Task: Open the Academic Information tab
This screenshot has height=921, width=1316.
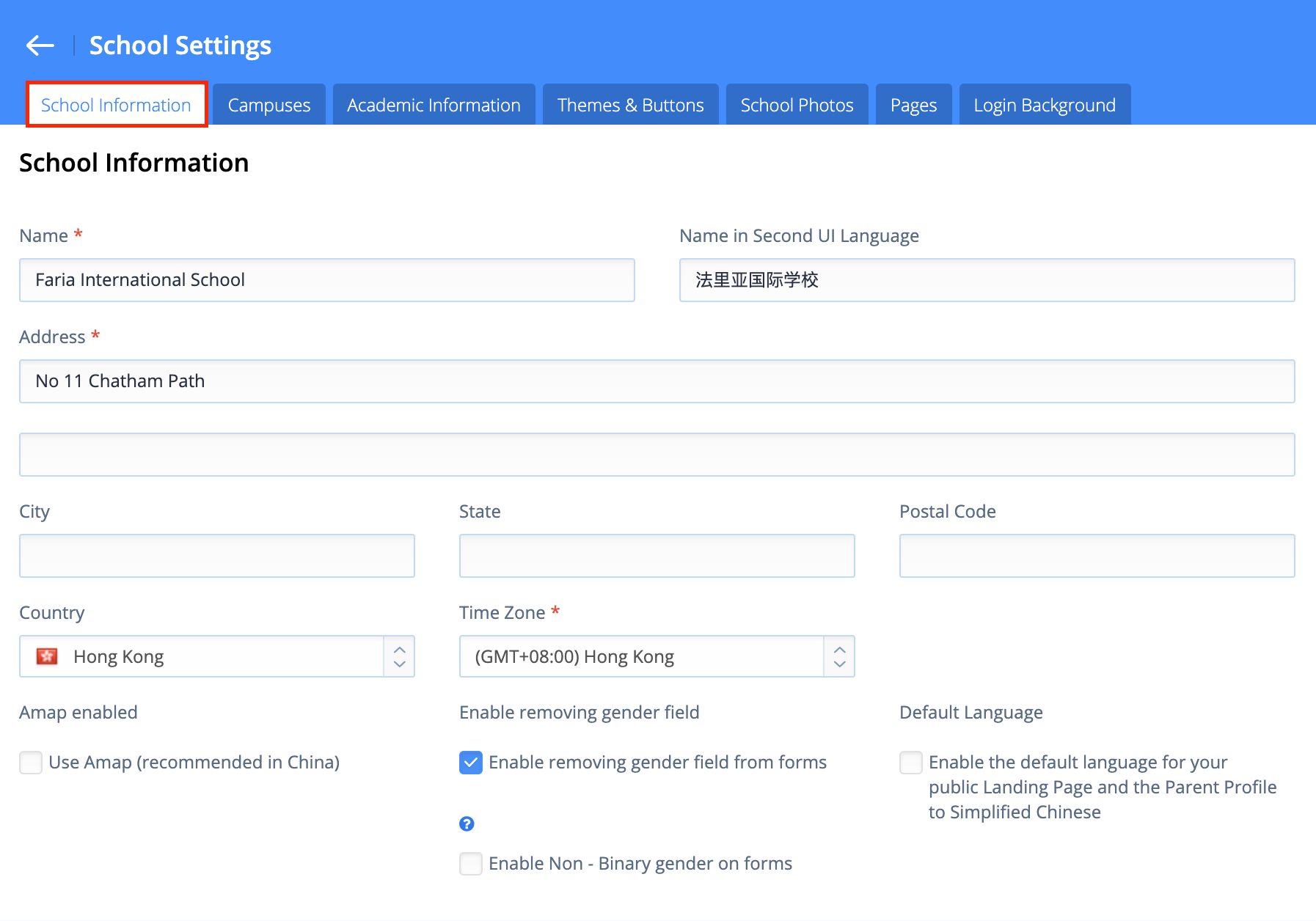Action: 434,105
